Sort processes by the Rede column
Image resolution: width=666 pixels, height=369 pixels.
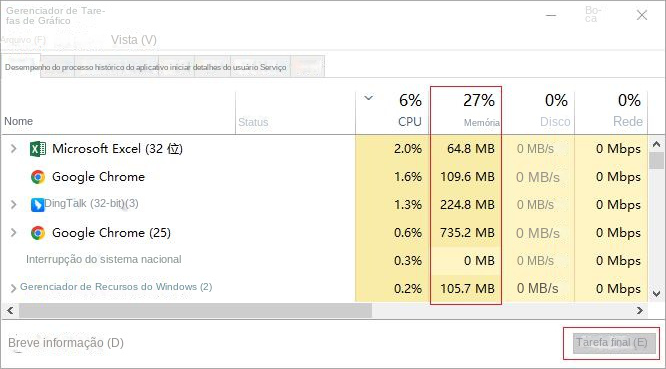pyautogui.click(x=611, y=111)
